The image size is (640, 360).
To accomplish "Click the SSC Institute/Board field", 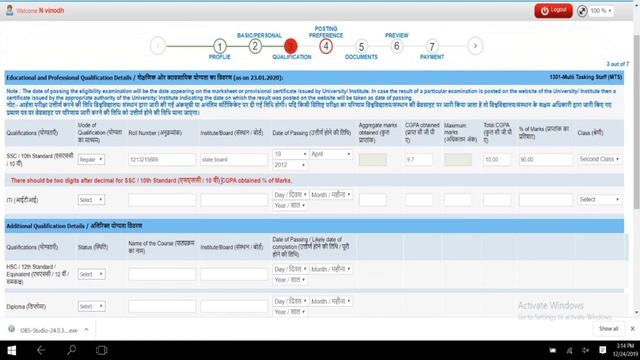I will click(x=234, y=160).
